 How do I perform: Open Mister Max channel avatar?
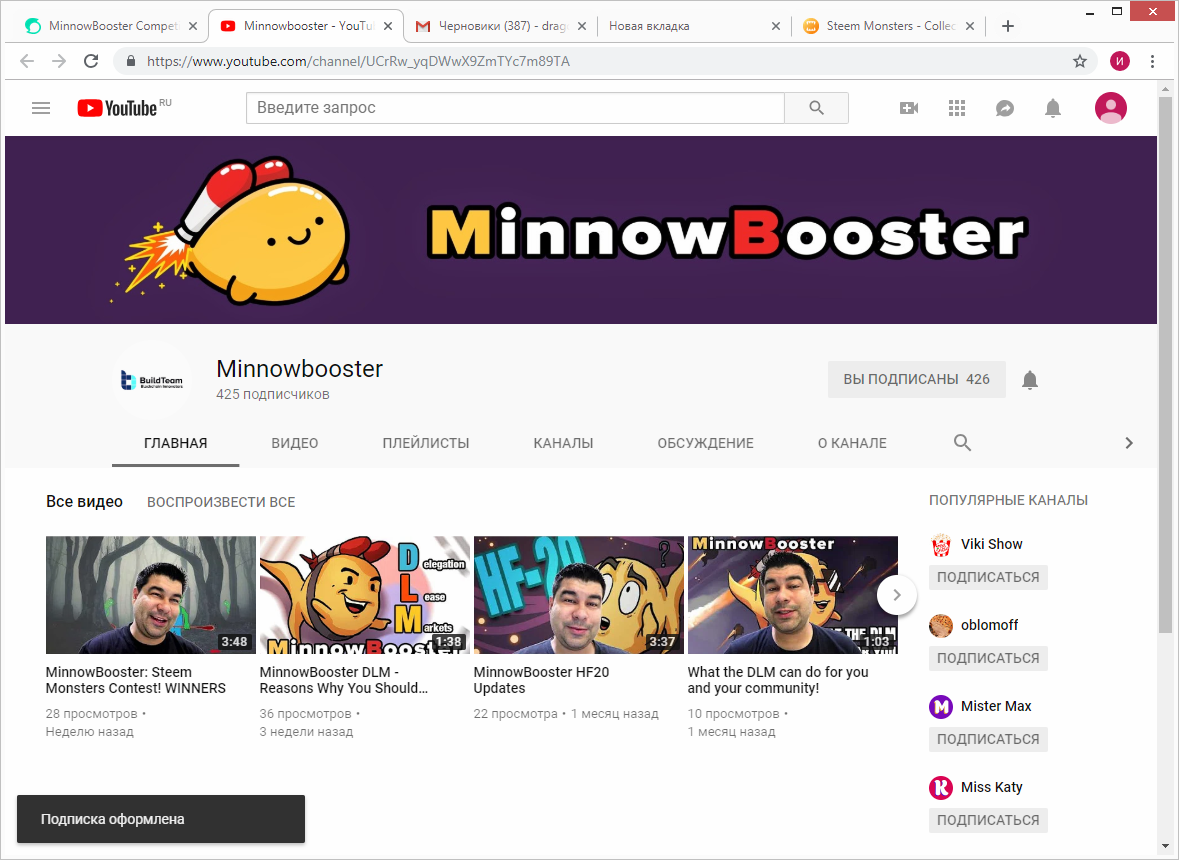[941, 707]
